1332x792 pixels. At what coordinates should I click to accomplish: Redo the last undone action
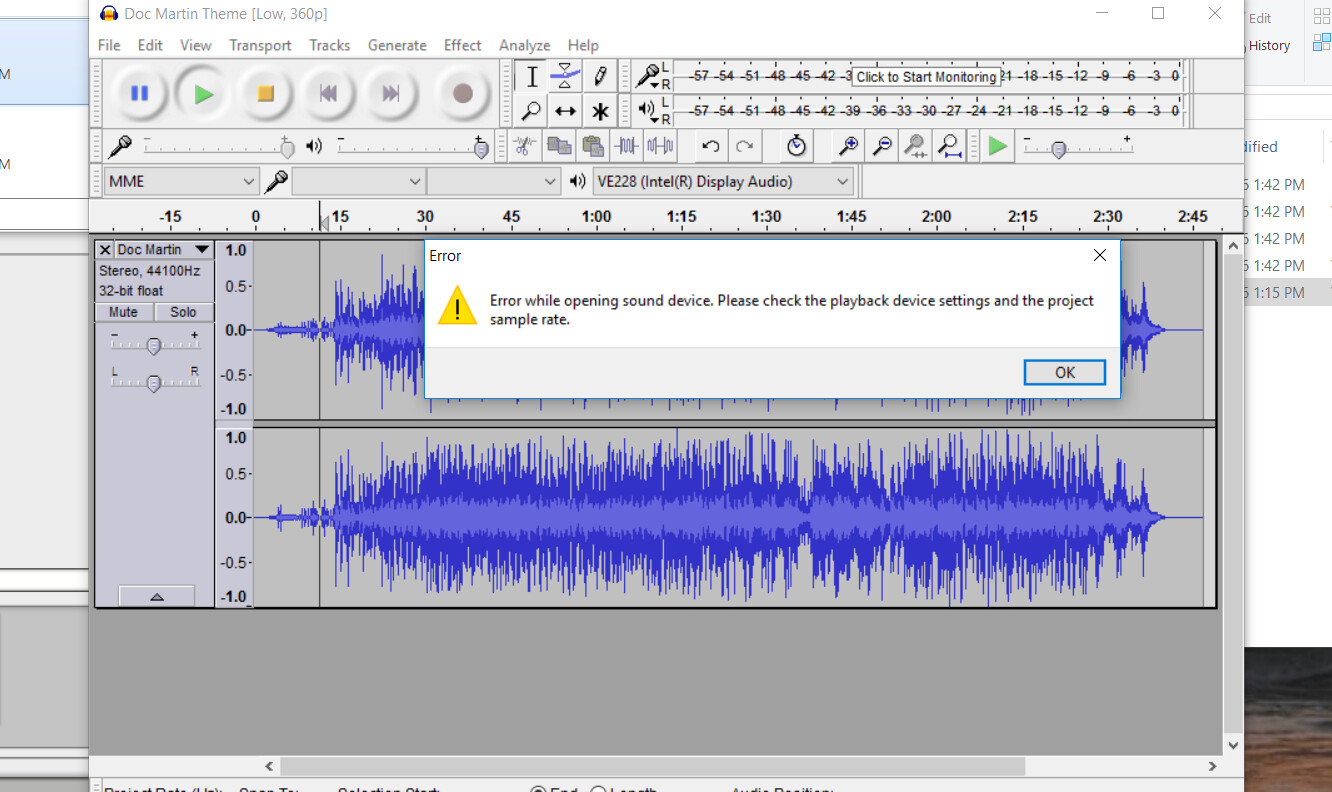pos(745,146)
